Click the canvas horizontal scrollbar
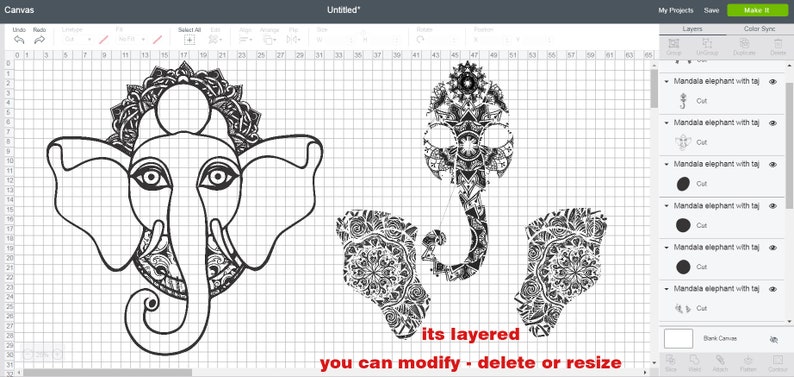Image resolution: width=794 pixels, height=377 pixels. click(x=107, y=372)
